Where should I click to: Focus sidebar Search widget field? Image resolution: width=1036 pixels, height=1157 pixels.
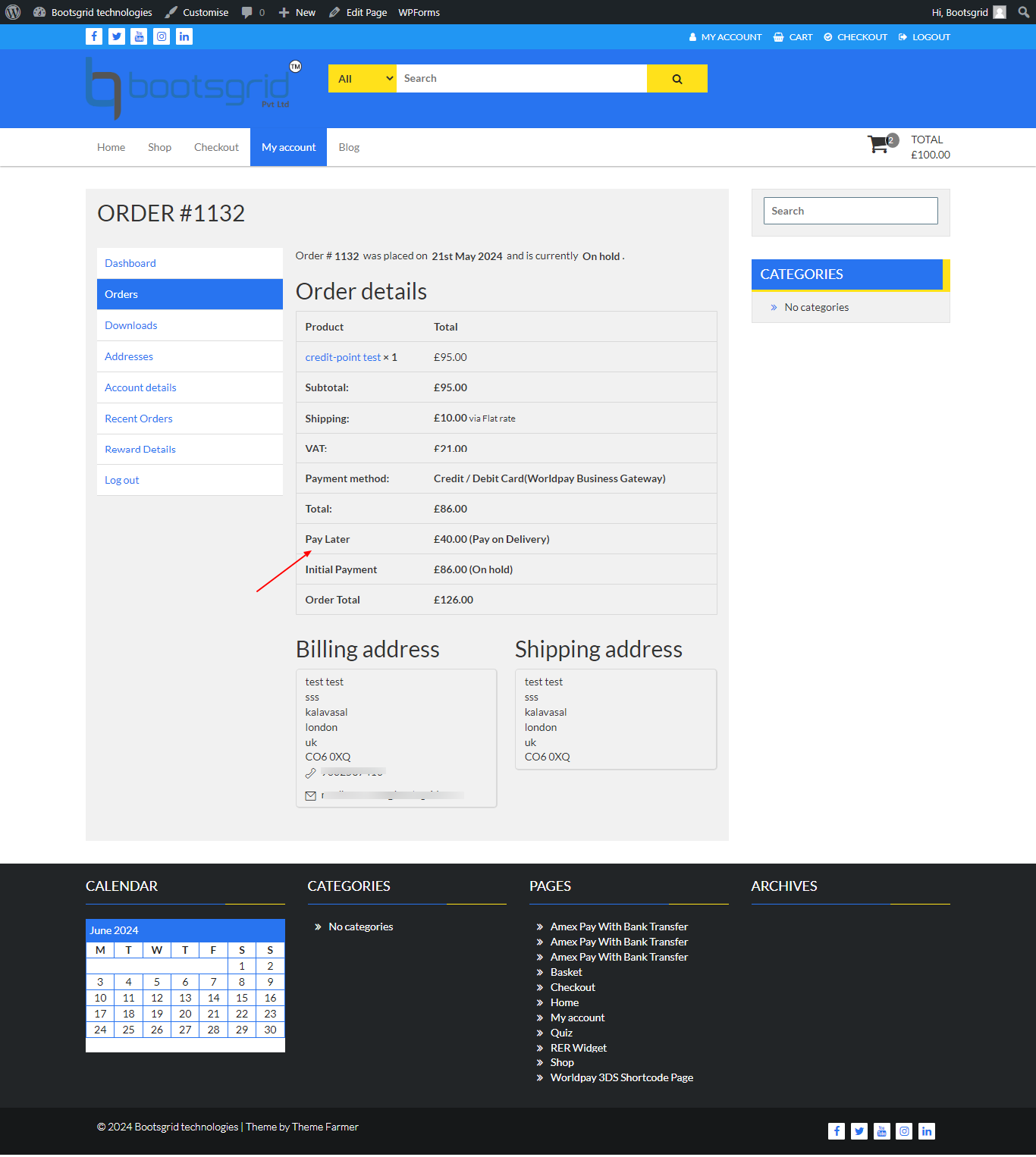[850, 211]
